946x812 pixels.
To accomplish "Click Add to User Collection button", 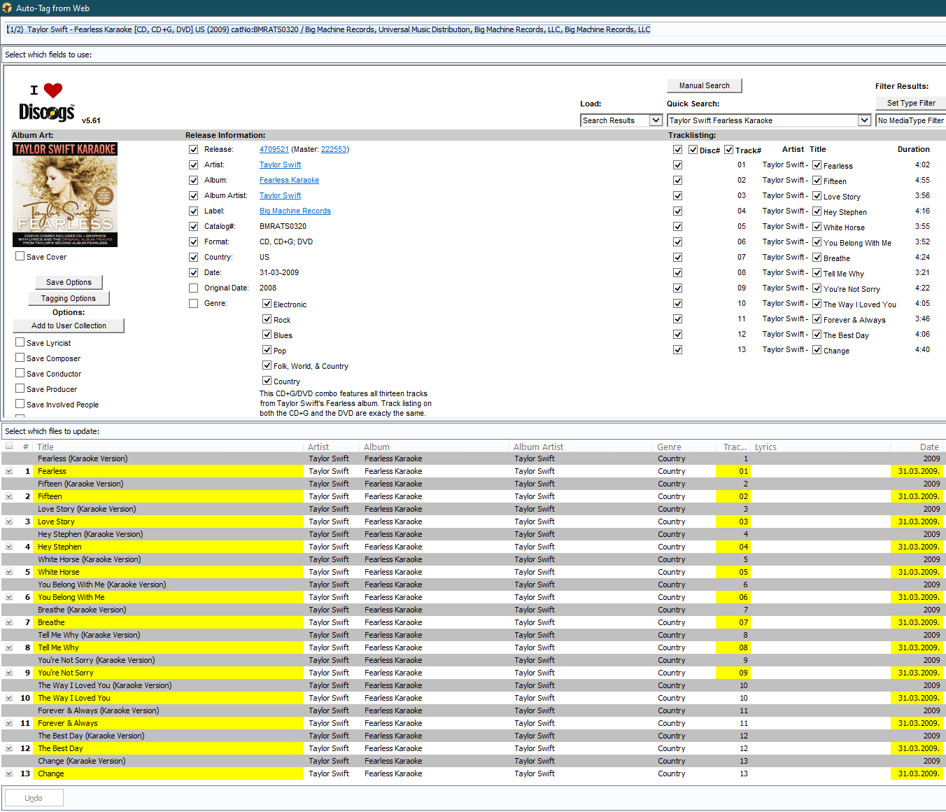I will (x=68, y=326).
